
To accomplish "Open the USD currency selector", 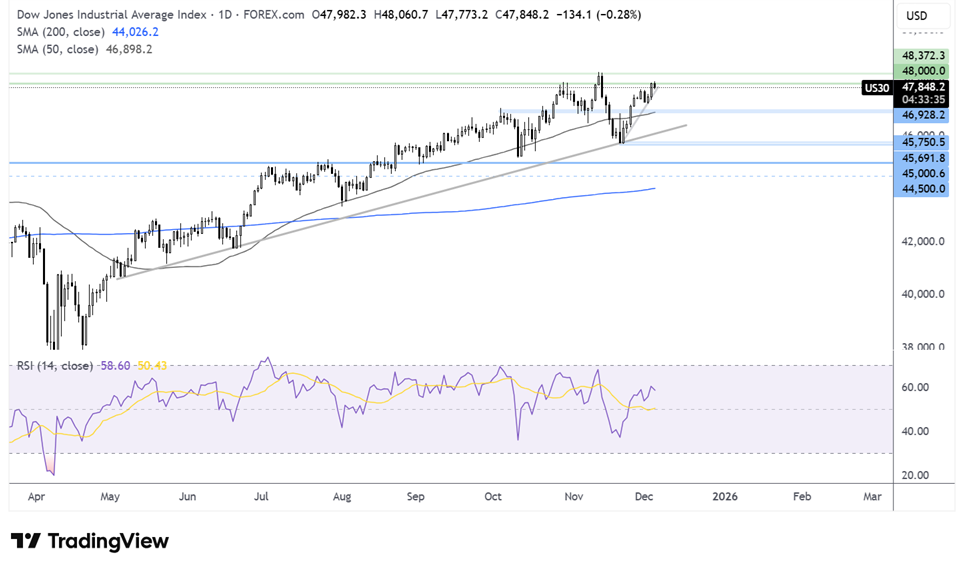I will [917, 15].
